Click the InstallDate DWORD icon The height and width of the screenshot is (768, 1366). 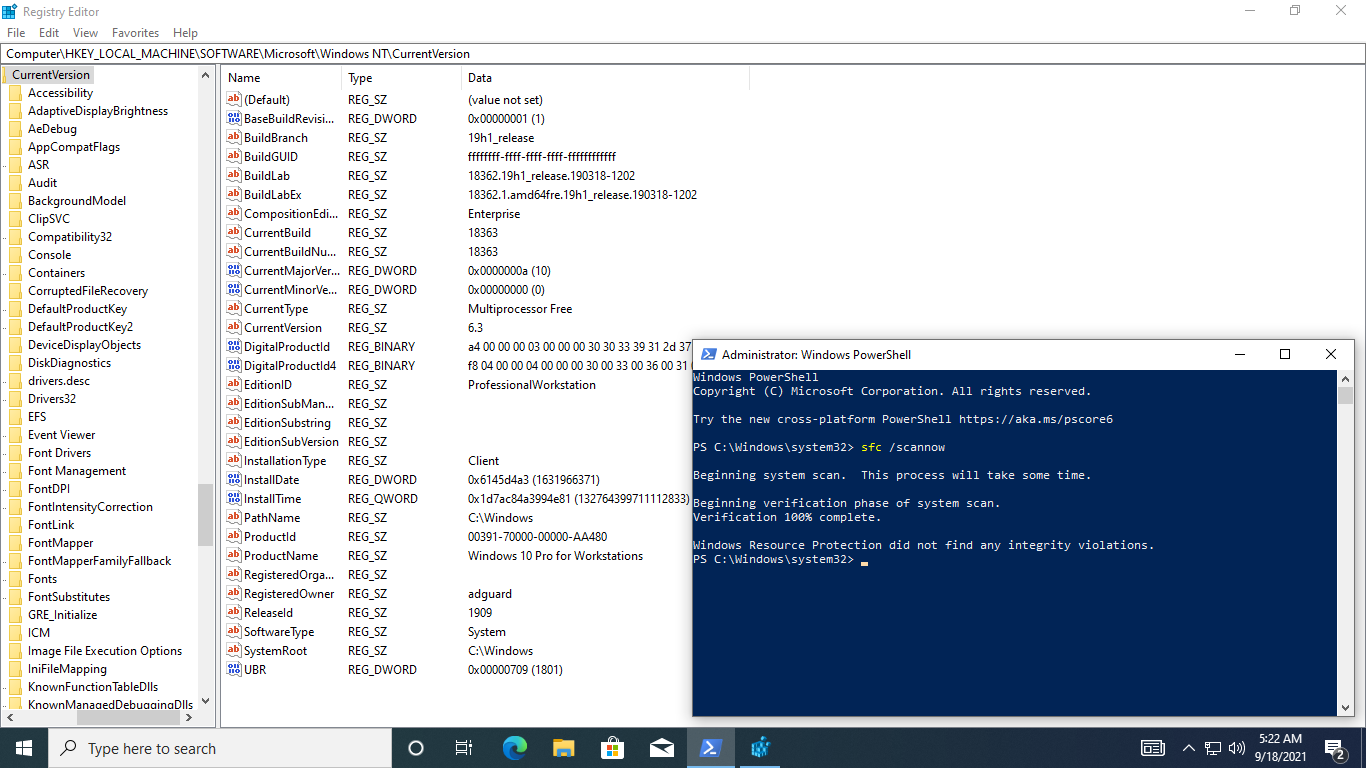(x=234, y=480)
